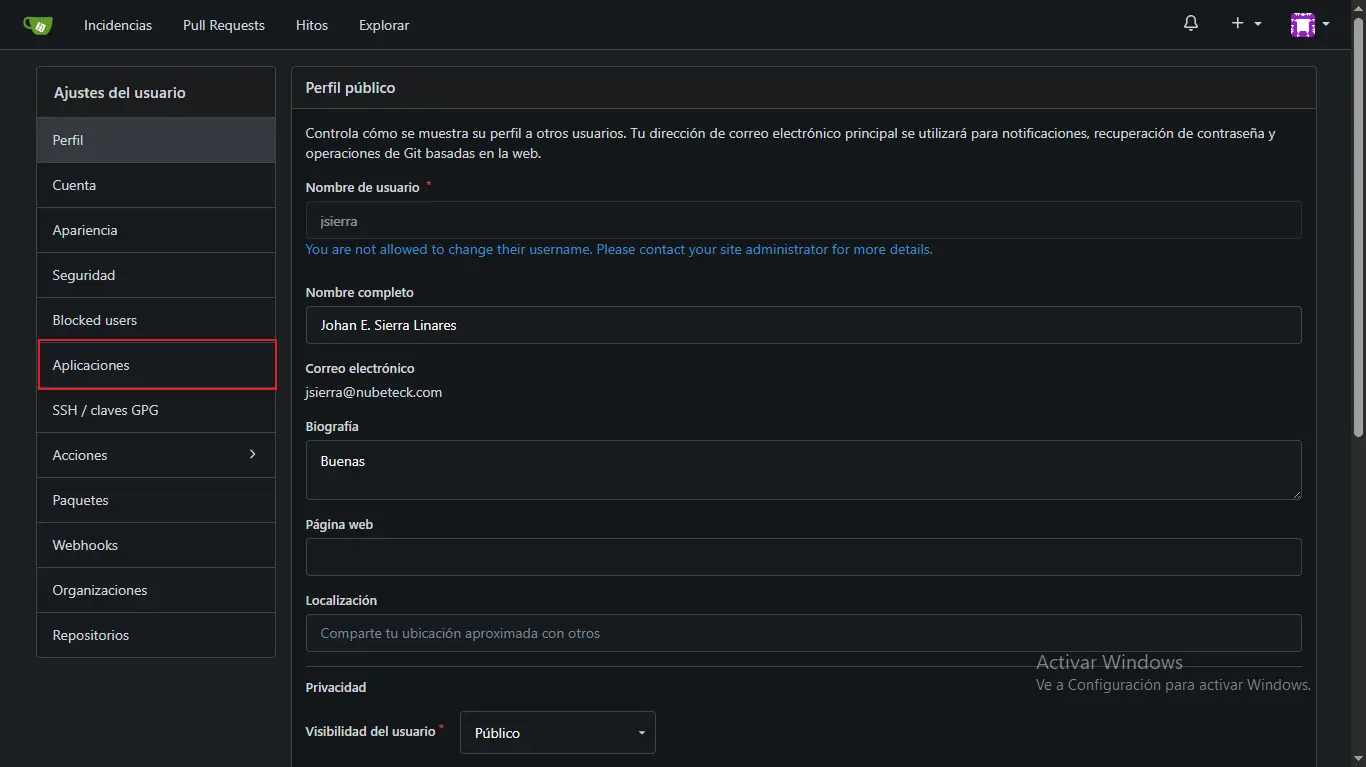
Task: Click the plus icon to create new
Action: (1237, 22)
